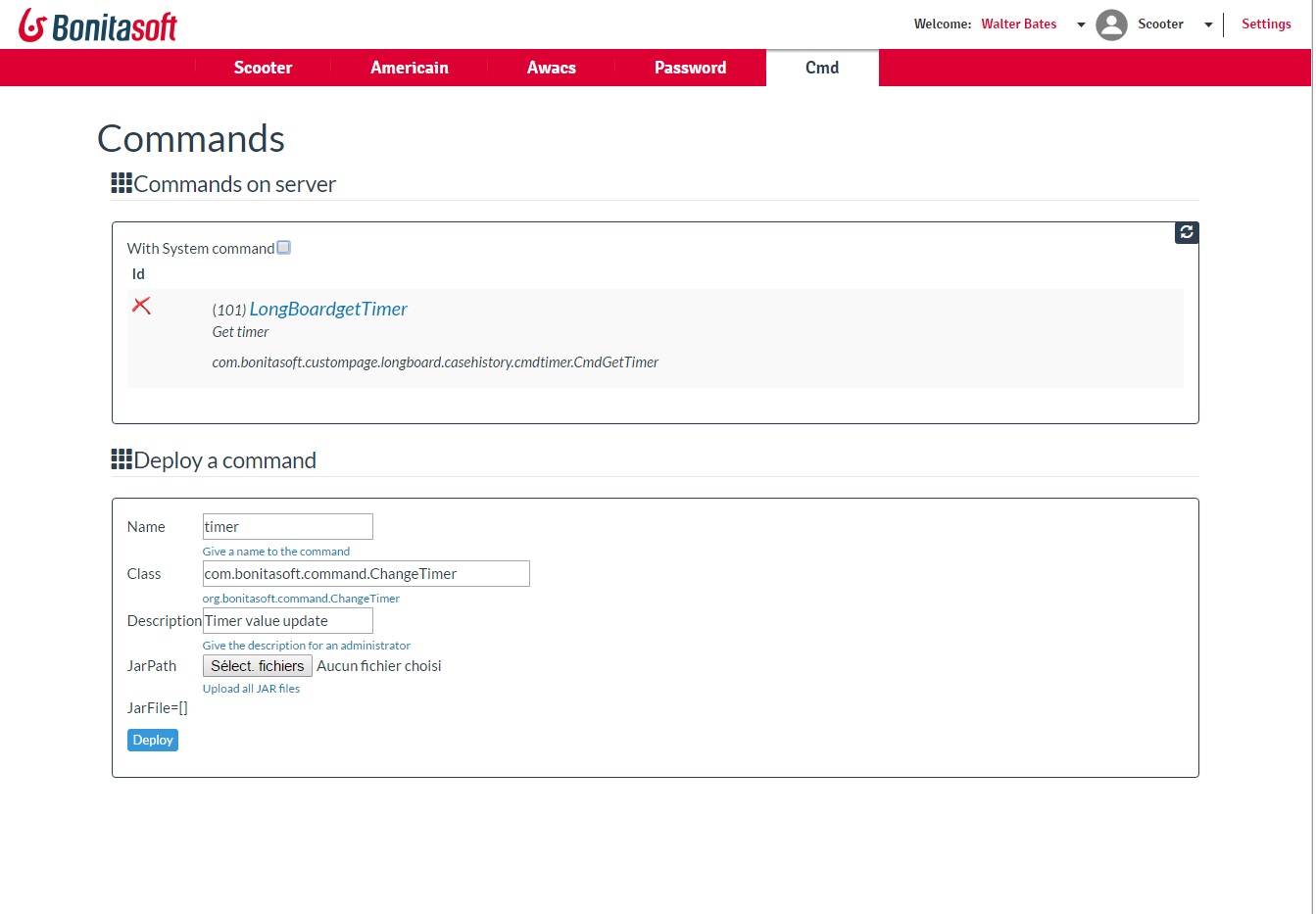Image resolution: width=1316 pixels, height=914 pixels.
Task: Click the Id column header
Action: click(x=138, y=274)
